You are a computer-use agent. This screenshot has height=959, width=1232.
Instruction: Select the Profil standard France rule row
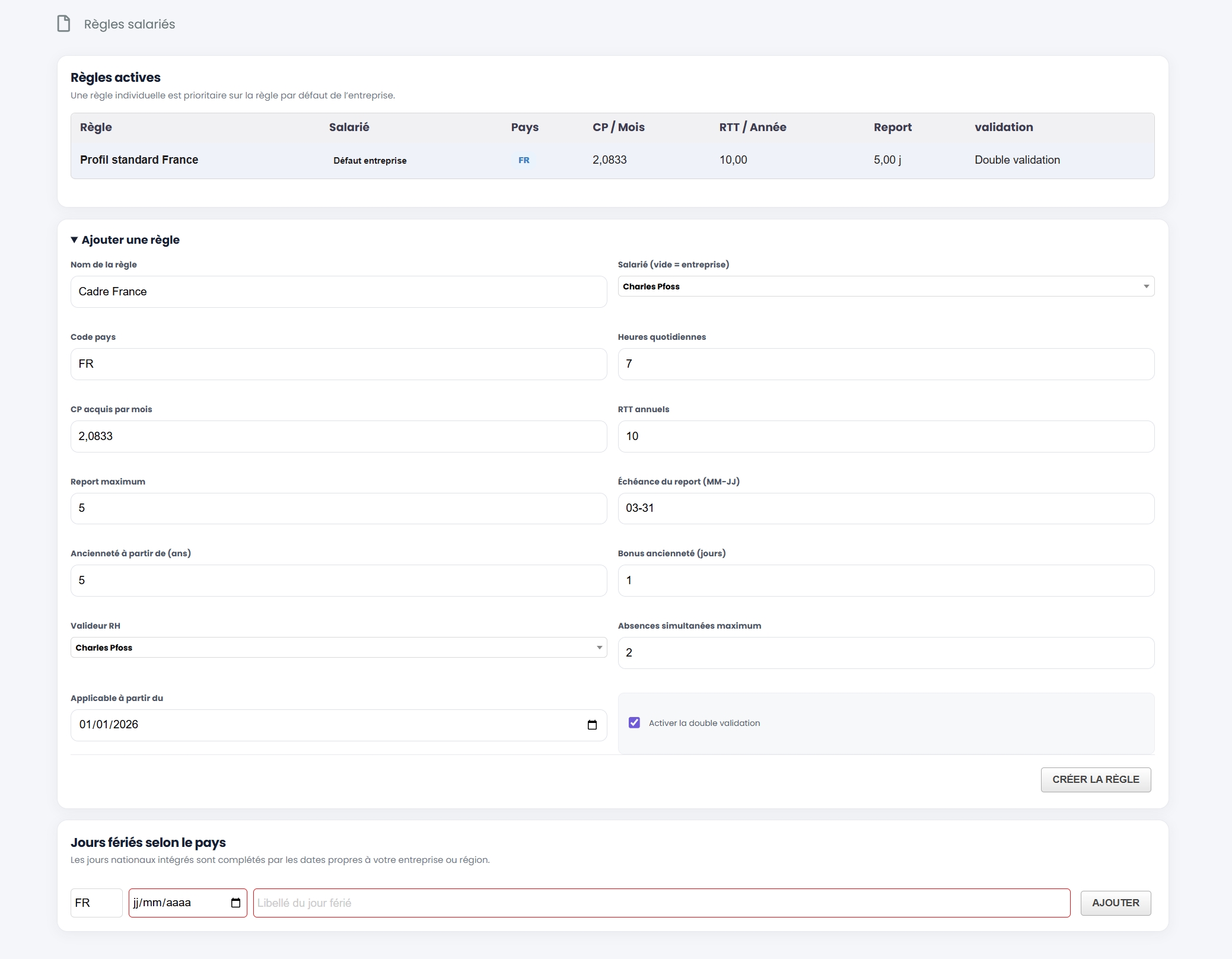pos(613,160)
